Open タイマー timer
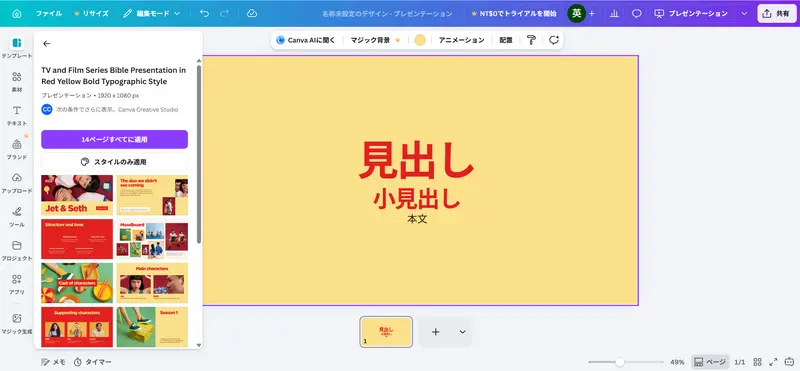 point(92,362)
